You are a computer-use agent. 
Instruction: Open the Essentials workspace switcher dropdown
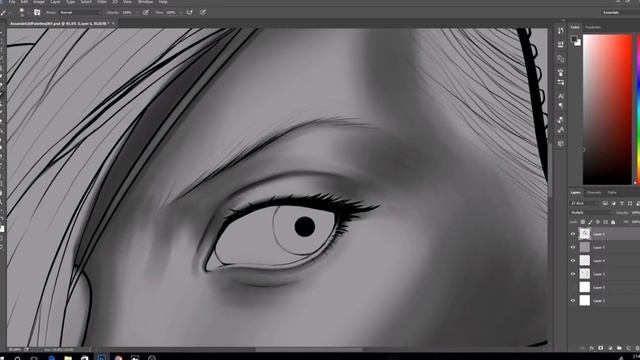click(x=620, y=12)
